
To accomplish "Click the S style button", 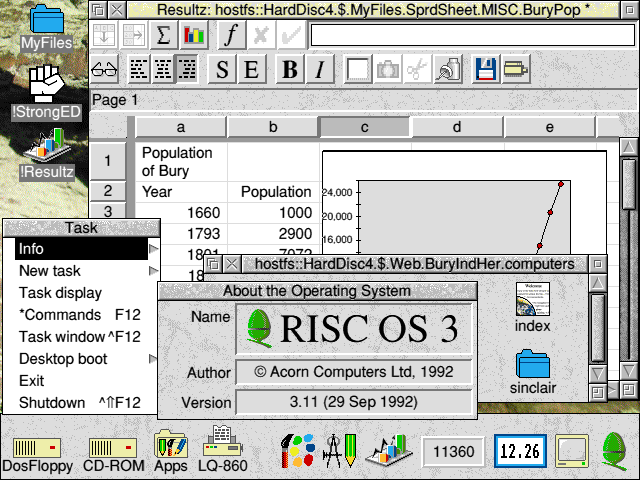I will [222, 69].
